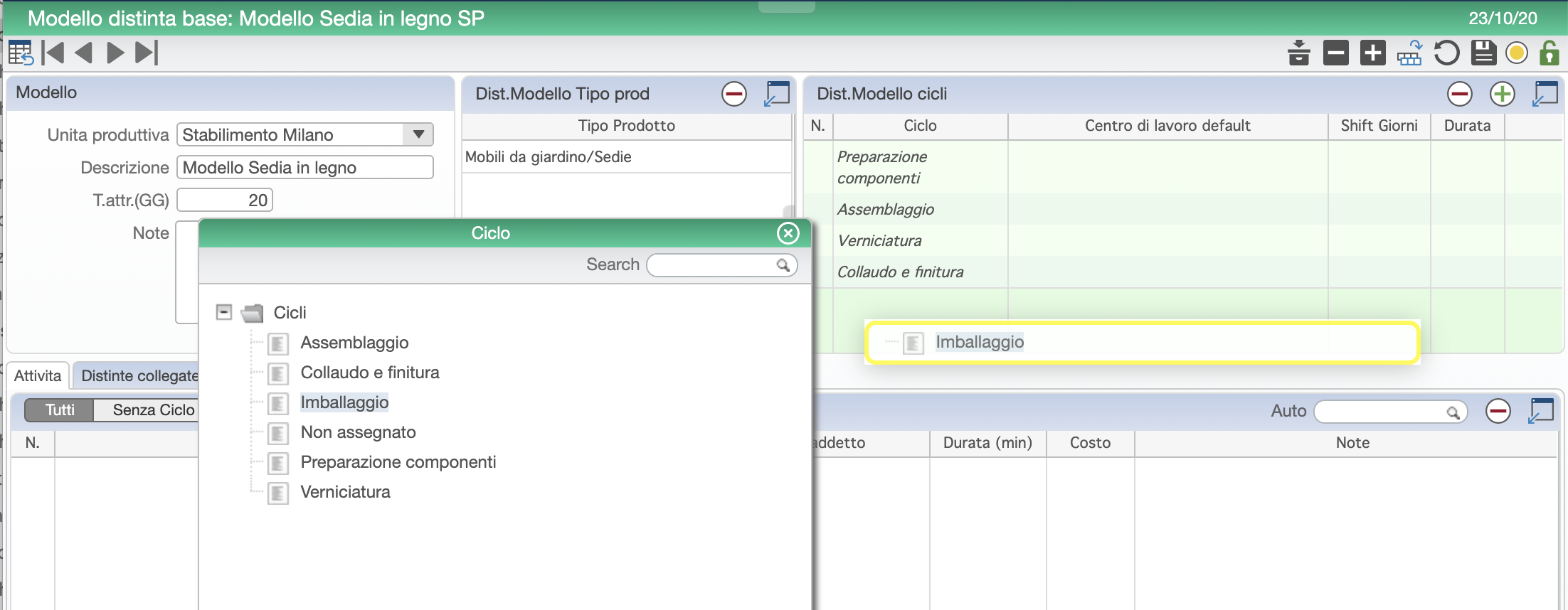Click the yellow status circle icon
This screenshot has height=610, width=1568.
tap(1517, 53)
